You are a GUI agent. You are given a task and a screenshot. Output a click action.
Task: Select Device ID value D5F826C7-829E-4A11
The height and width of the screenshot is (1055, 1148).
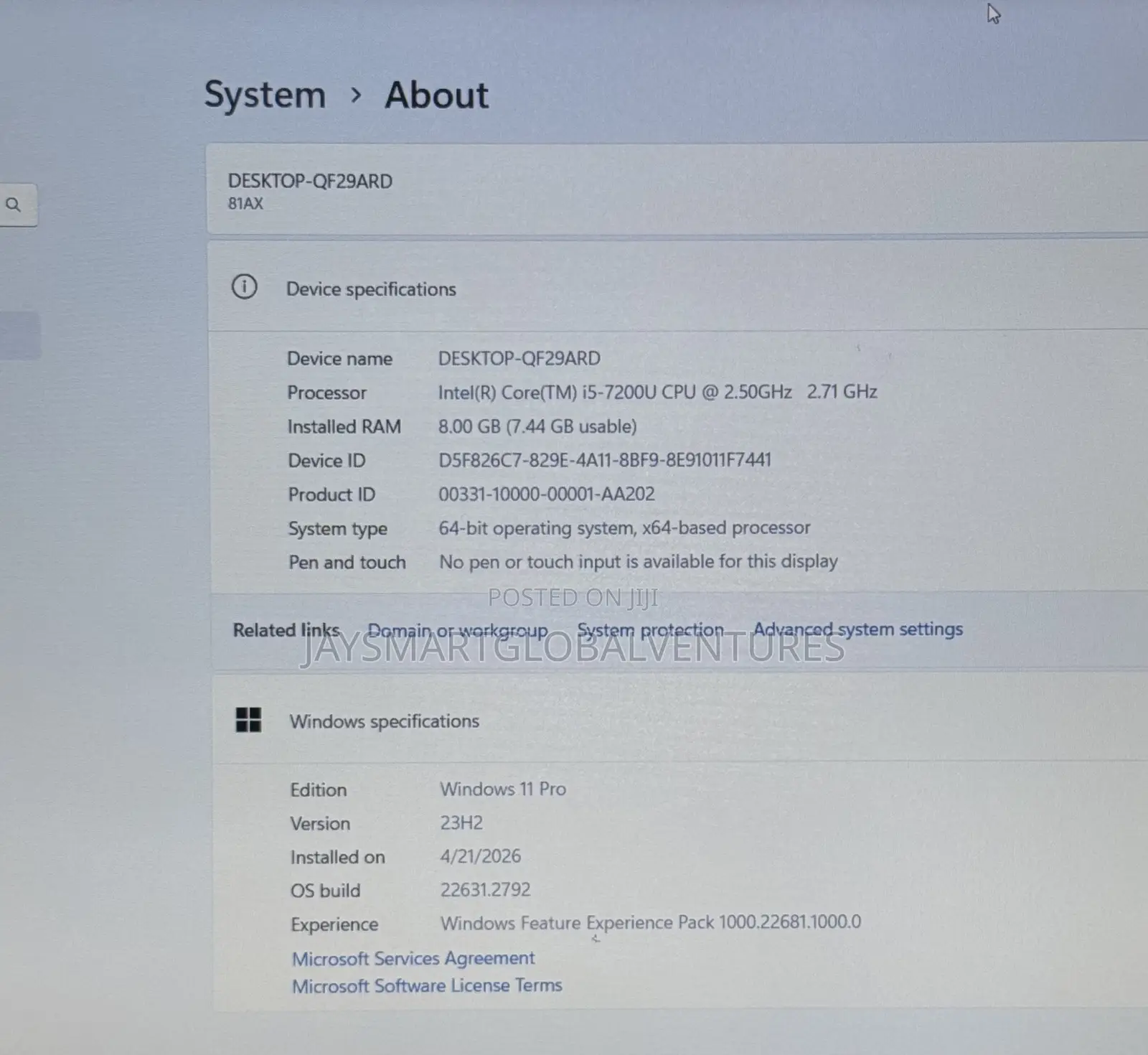pos(605,460)
